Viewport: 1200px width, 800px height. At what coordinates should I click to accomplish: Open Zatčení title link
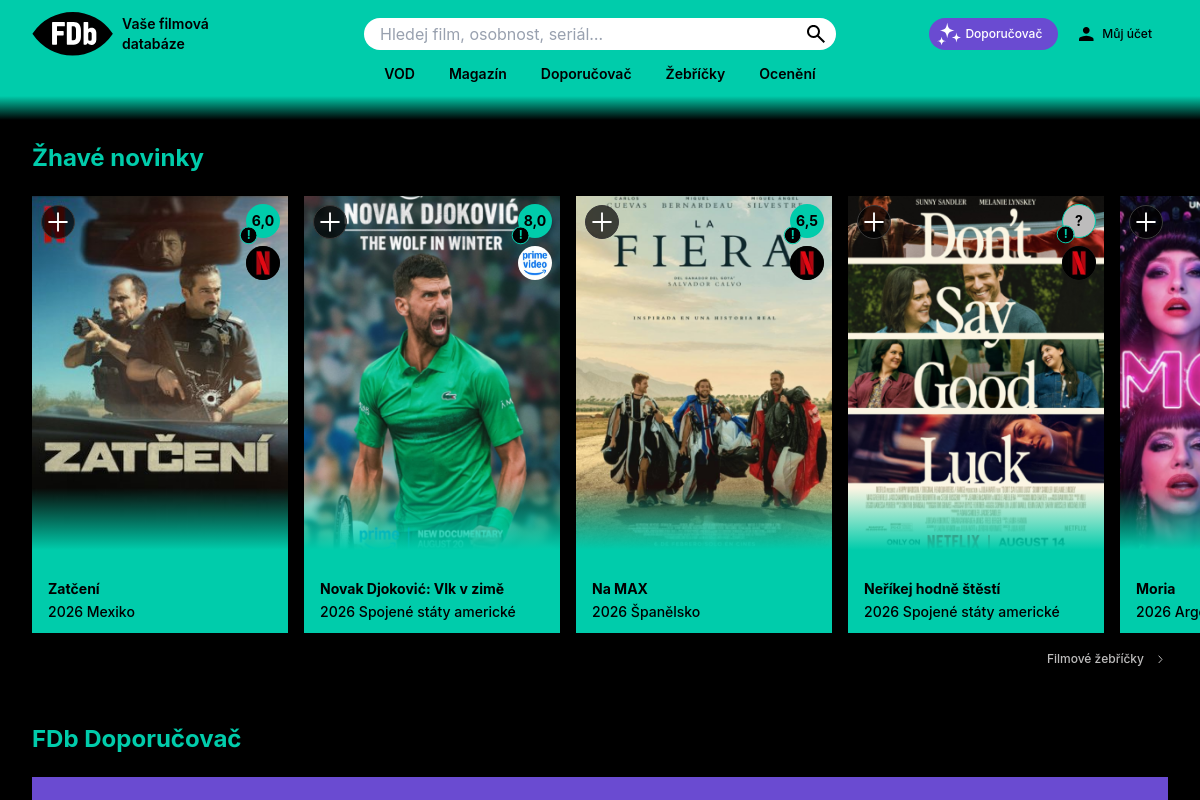[74, 589]
